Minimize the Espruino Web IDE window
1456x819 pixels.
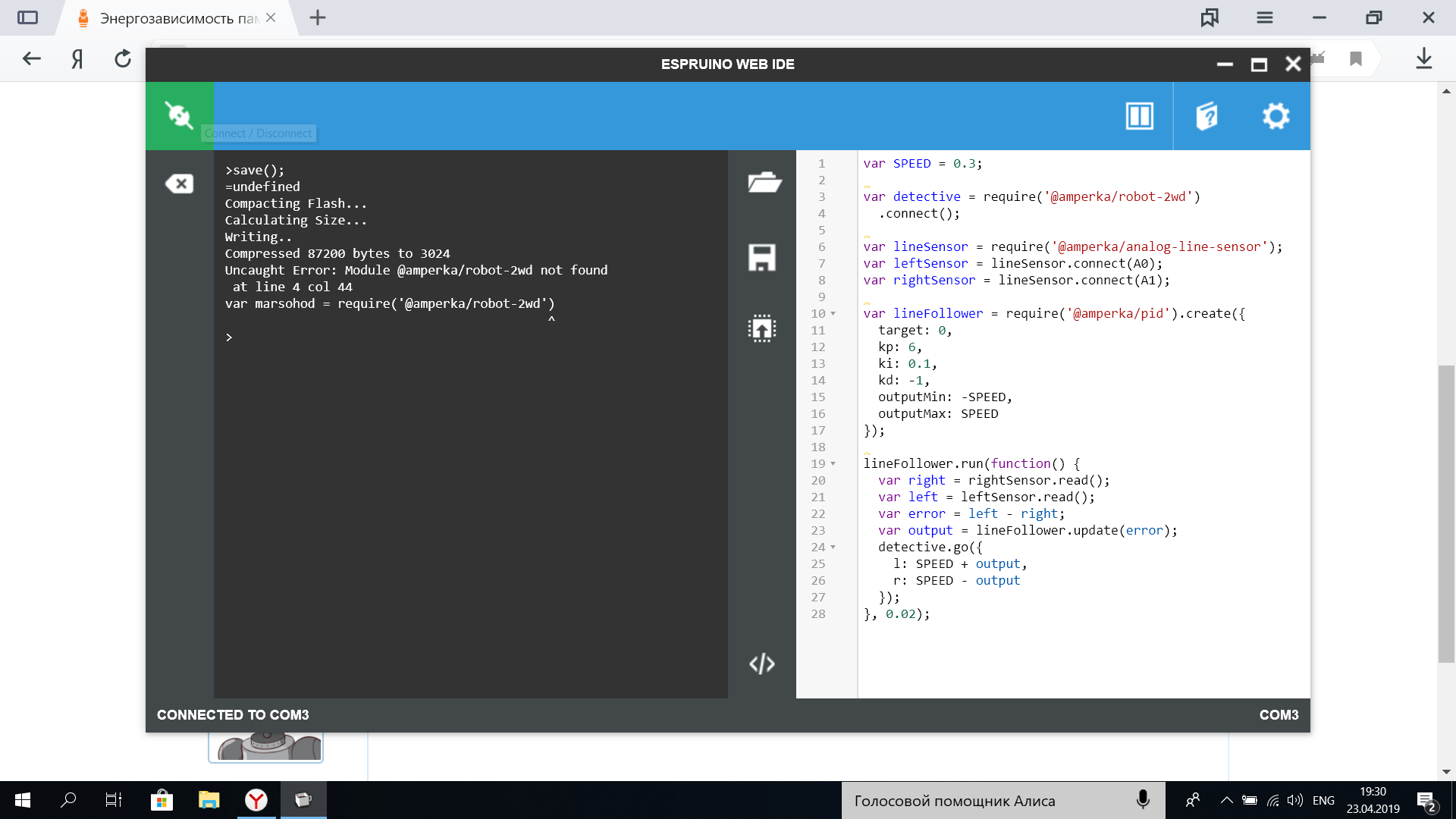1225,64
